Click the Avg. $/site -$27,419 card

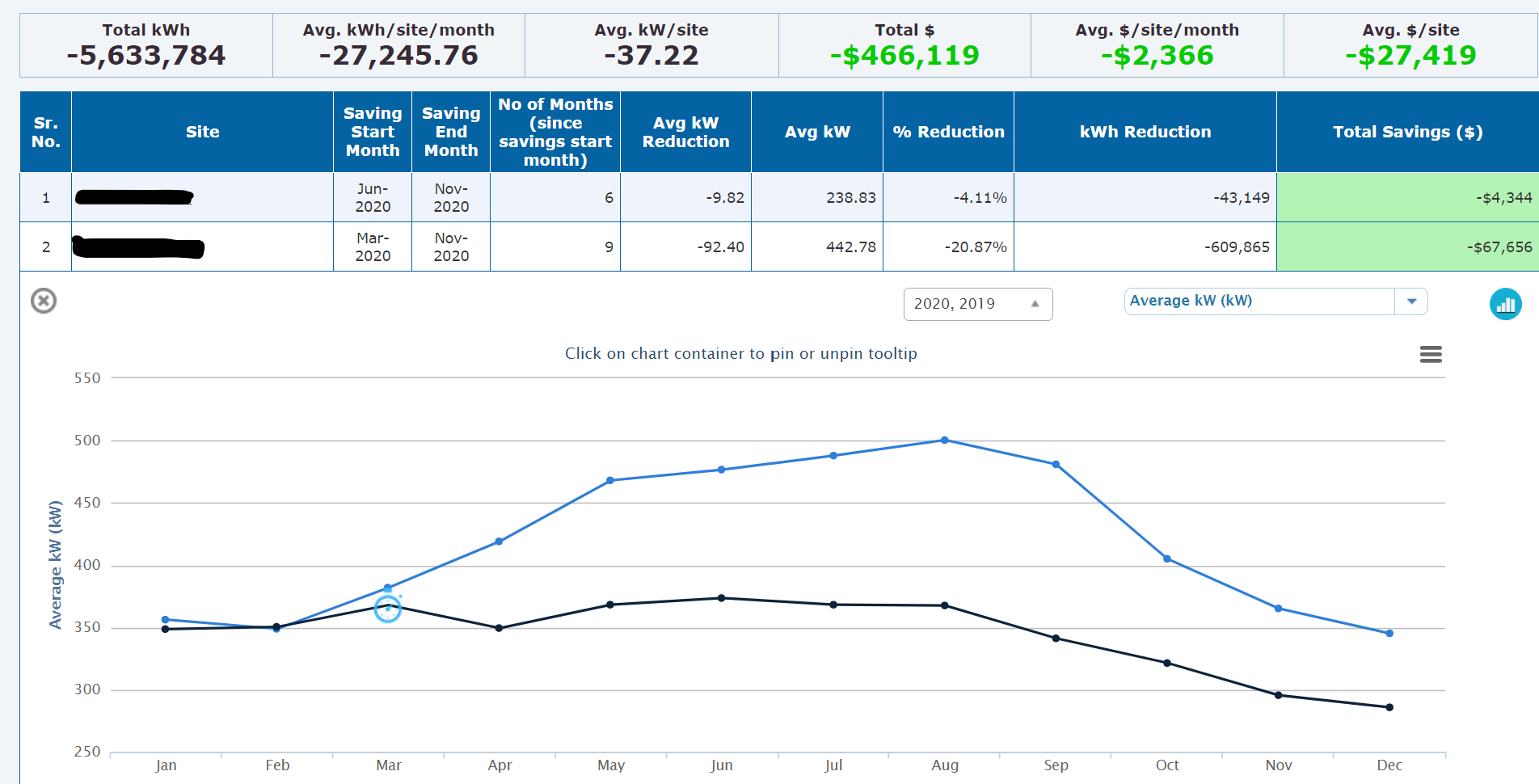(x=1410, y=45)
